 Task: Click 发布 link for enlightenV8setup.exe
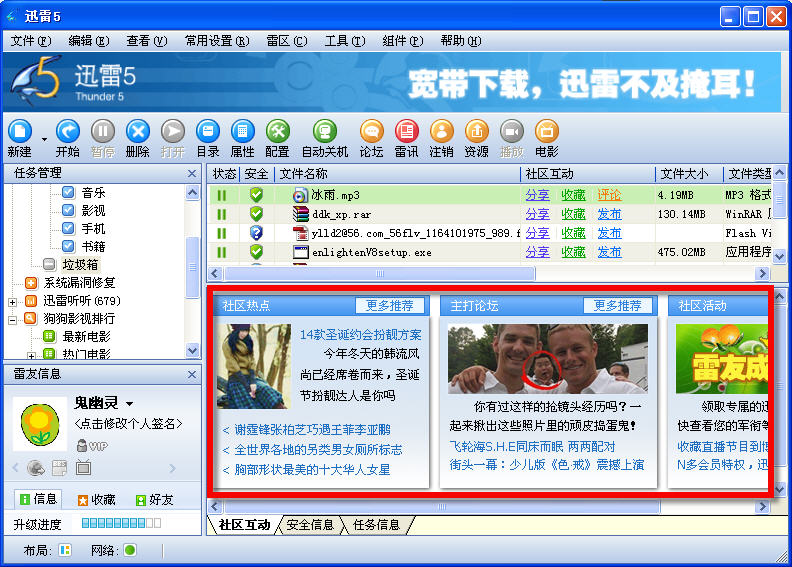click(609, 252)
